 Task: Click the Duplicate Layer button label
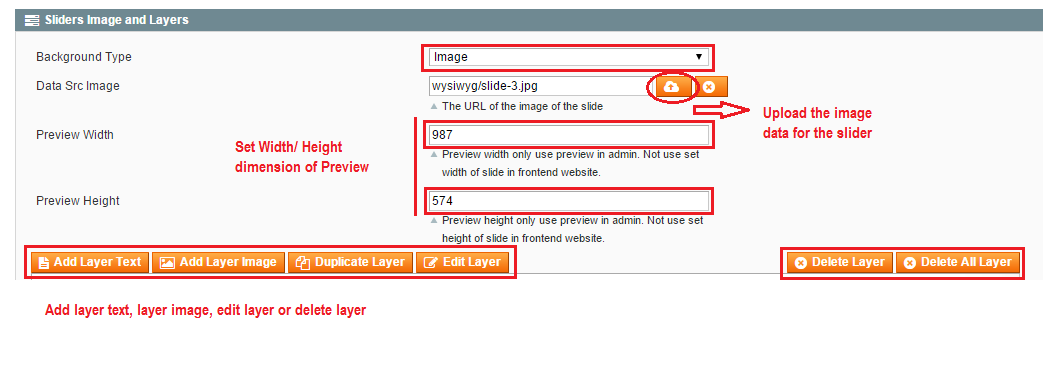360,262
